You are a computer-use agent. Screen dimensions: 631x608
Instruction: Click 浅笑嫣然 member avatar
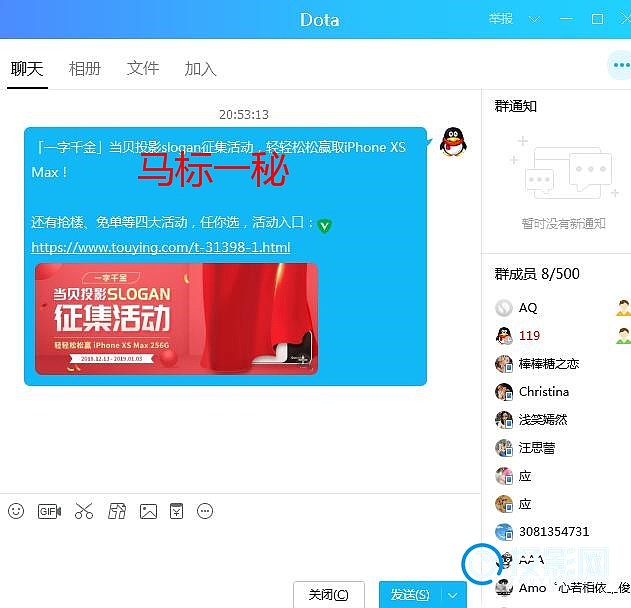tap(504, 420)
